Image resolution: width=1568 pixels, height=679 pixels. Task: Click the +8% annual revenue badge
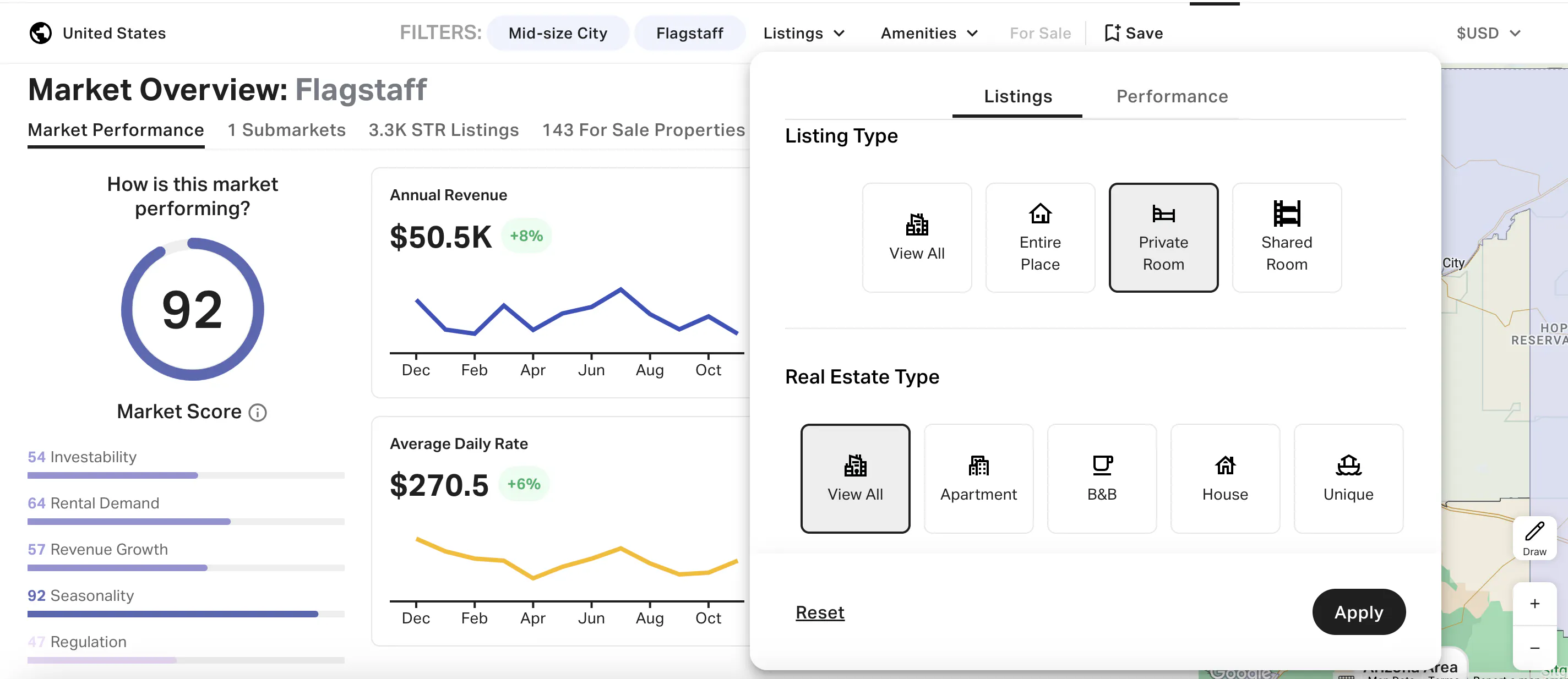pos(526,236)
